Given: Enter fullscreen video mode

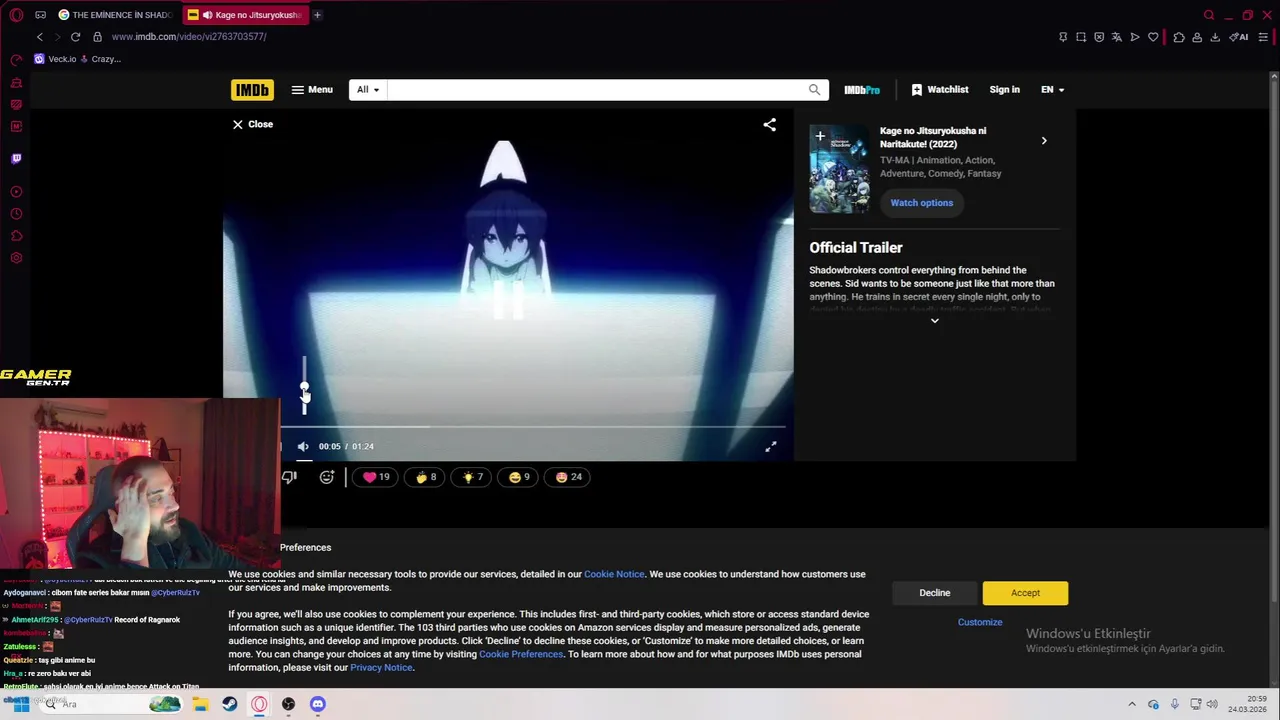Looking at the screenshot, I should click(770, 447).
